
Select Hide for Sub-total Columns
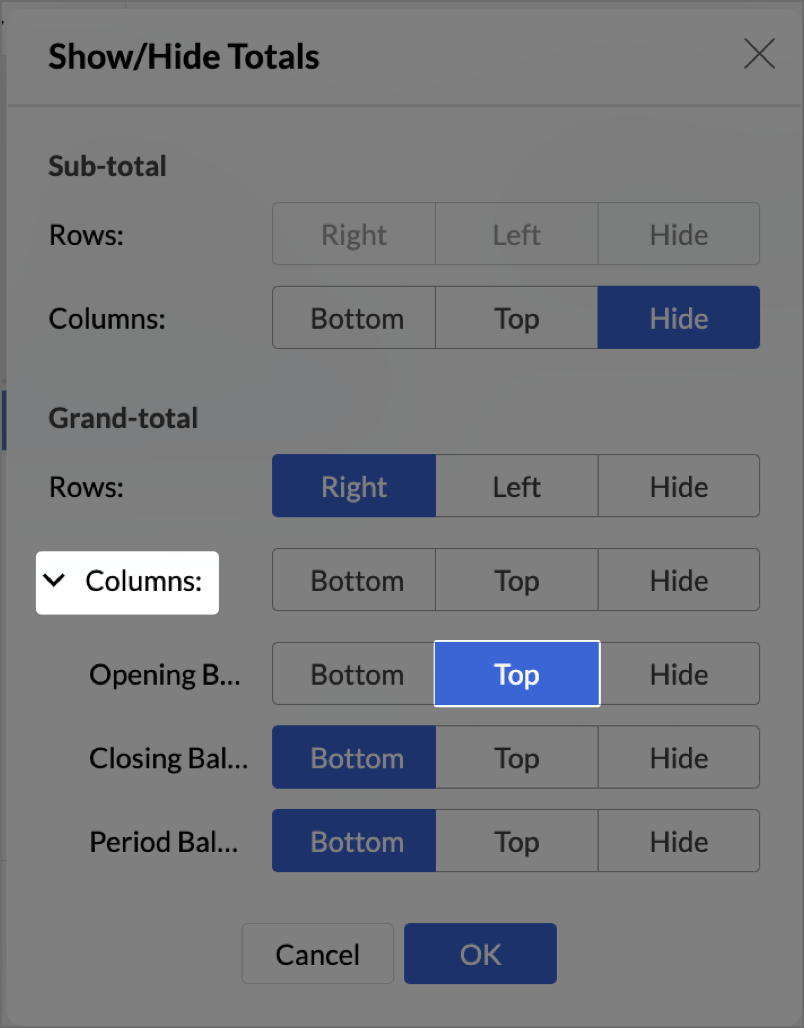tap(678, 319)
